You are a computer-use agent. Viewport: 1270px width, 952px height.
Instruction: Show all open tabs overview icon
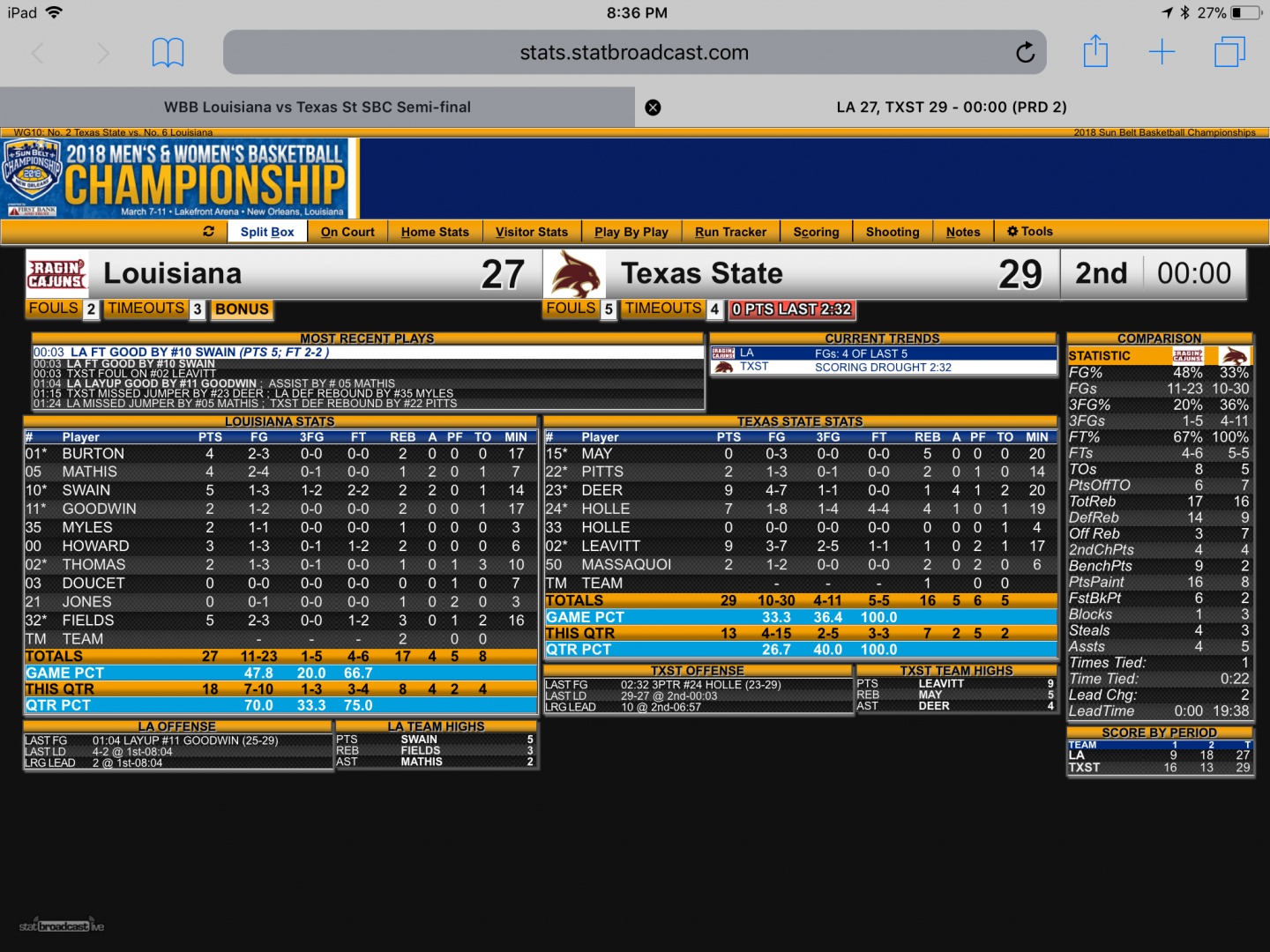1229,52
